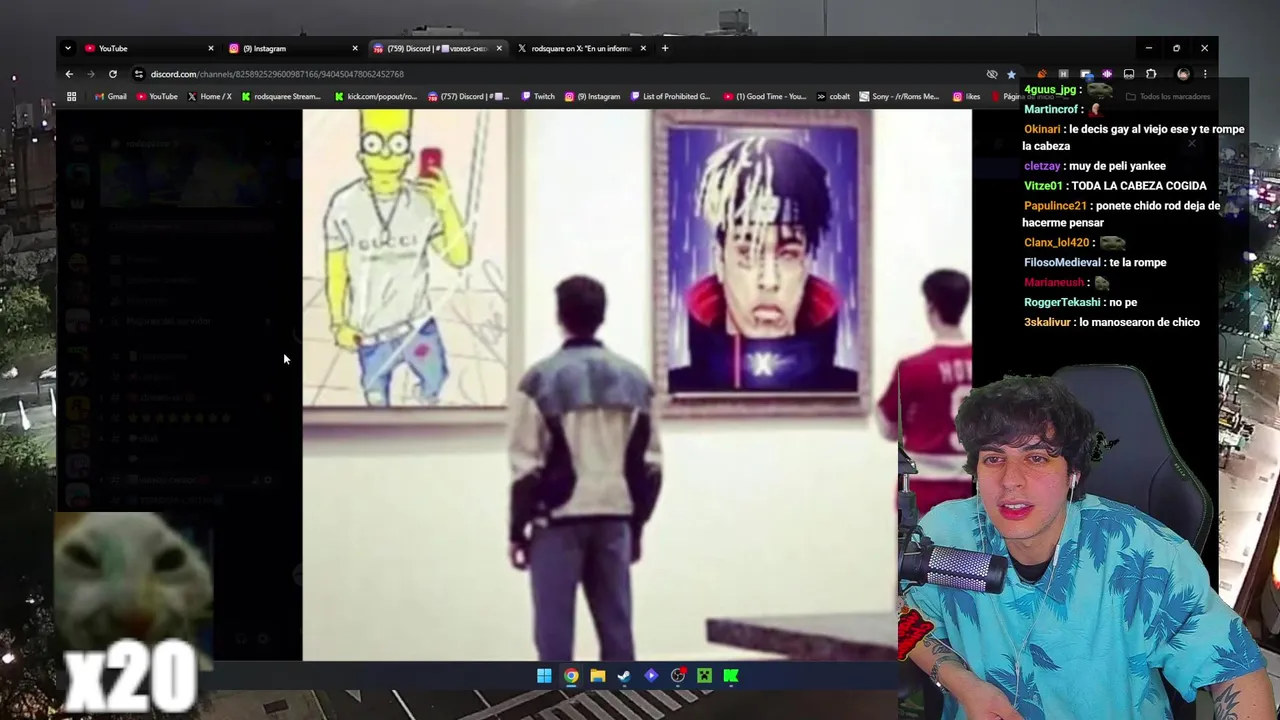Click username Clanx_lol420 in chat overlay
1280x720 pixels.
[x=1056, y=243]
